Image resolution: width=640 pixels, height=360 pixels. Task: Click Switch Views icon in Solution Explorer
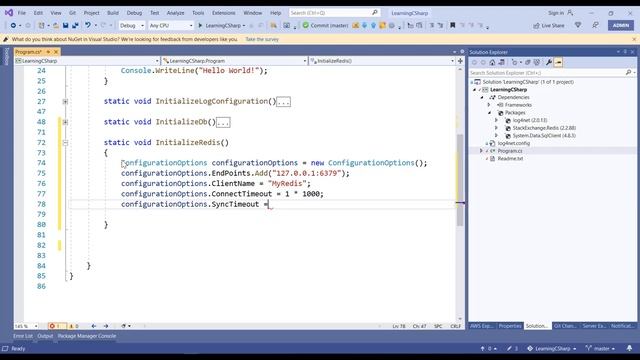tap(502, 62)
